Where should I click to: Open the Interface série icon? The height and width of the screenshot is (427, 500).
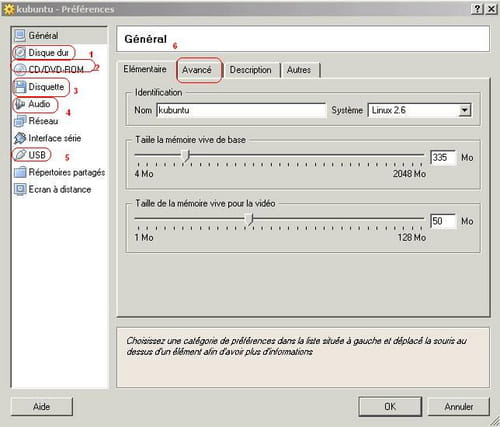pyautogui.click(x=20, y=138)
